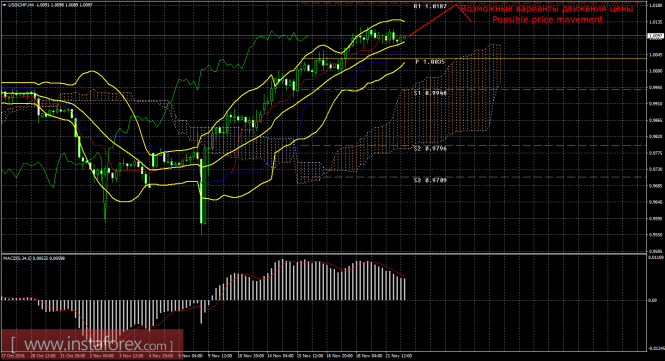665x361 pixels.
Task: Select the R1 1.0187 resistance level label
Action: coord(430,7)
